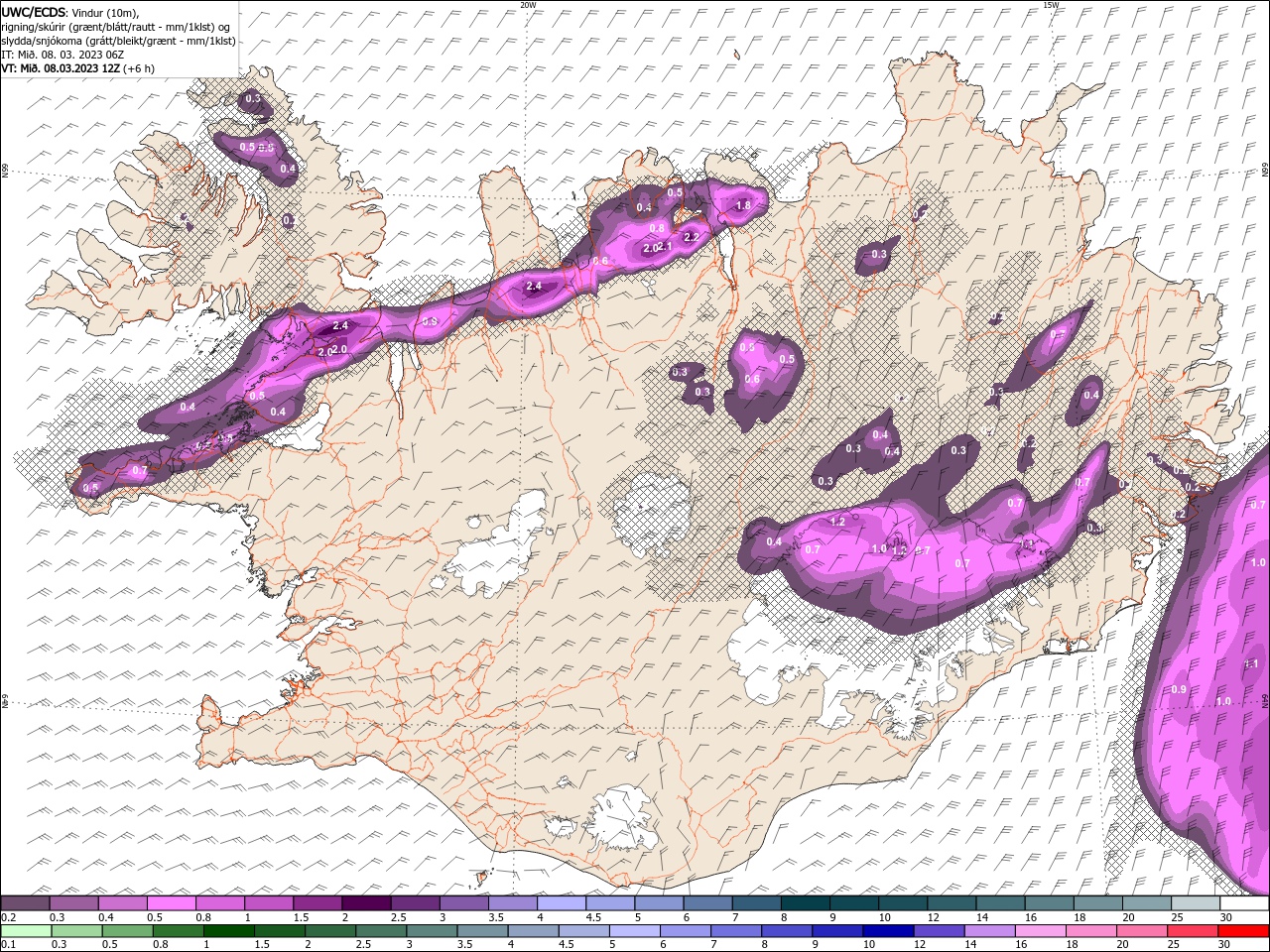Pick the white swatch labeled 30
This screenshot has height=952, width=1270.
(1243, 903)
